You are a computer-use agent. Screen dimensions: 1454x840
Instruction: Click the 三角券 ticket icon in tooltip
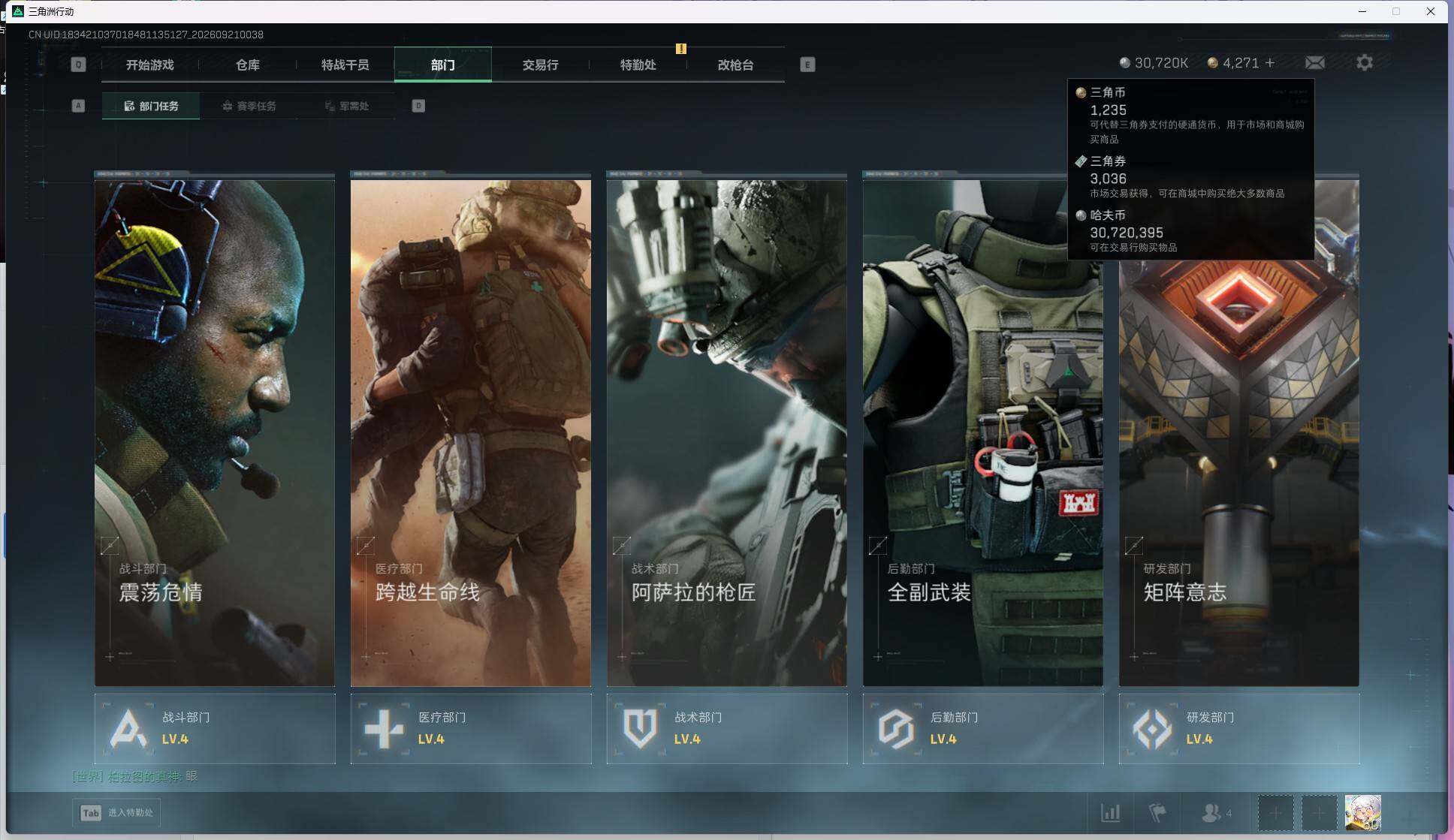(1081, 161)
